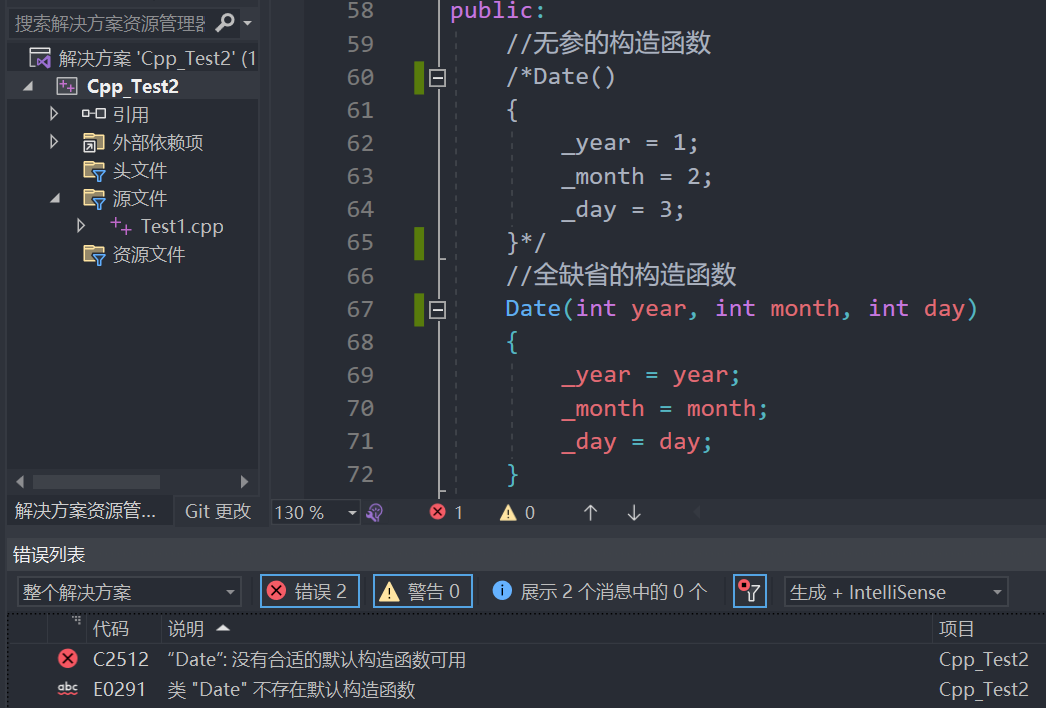Sort error list by 项目 column header

pyautogui.click(x=957, y=629)
